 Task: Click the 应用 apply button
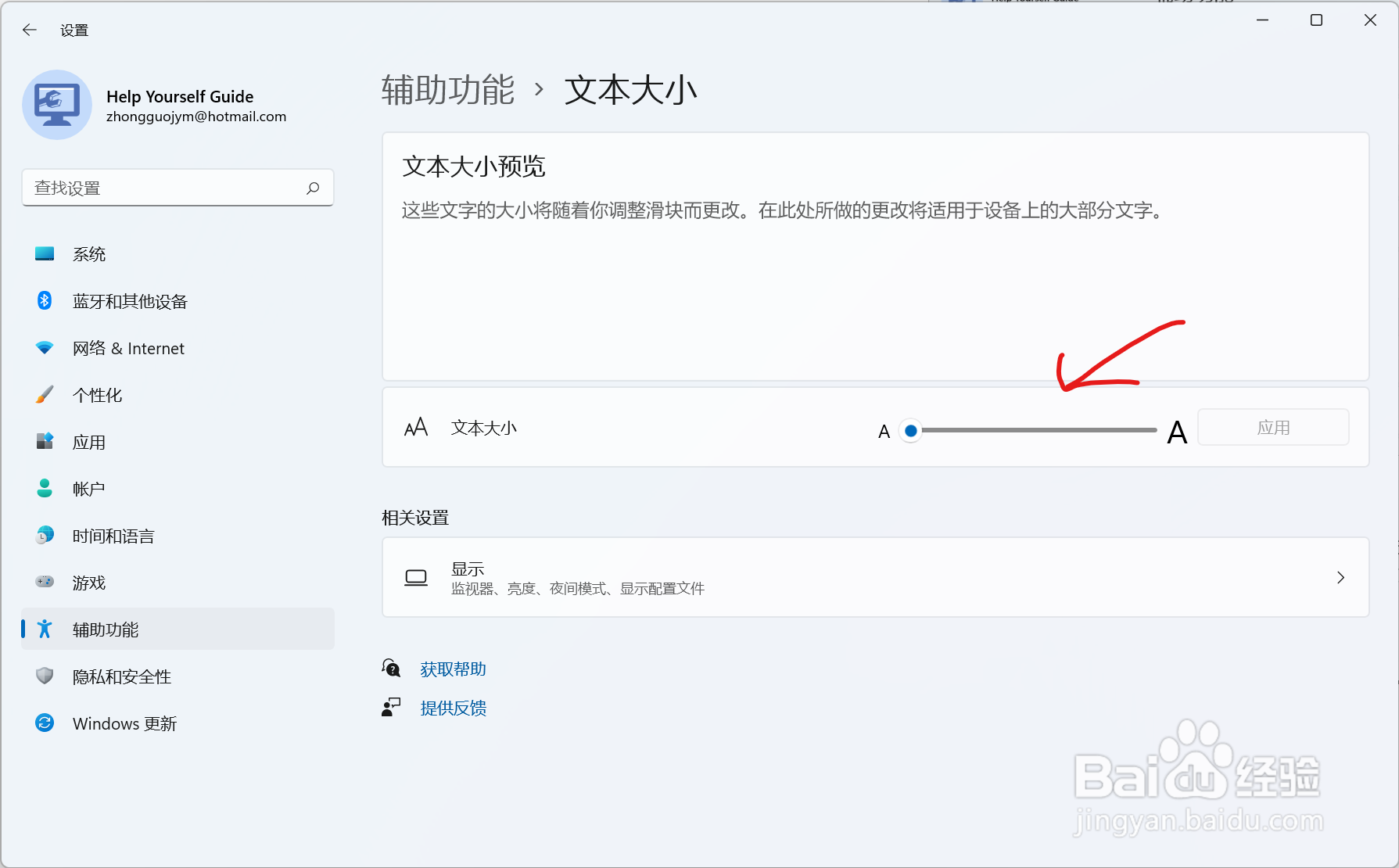(1273, 427)
